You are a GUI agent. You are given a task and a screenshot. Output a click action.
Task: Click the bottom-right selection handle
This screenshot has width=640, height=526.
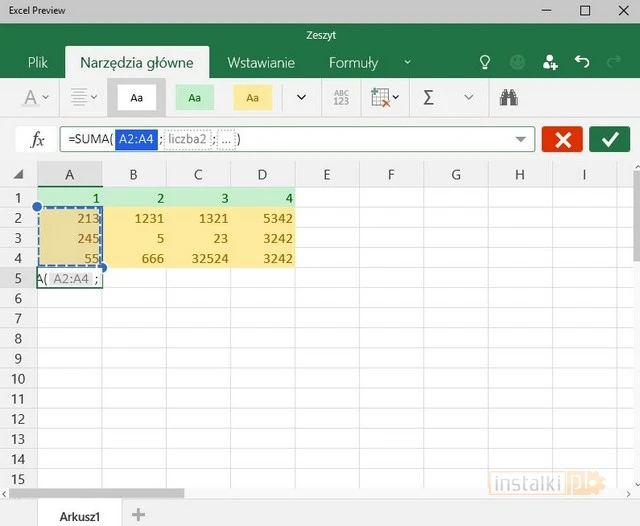click(x=102, y=268)
